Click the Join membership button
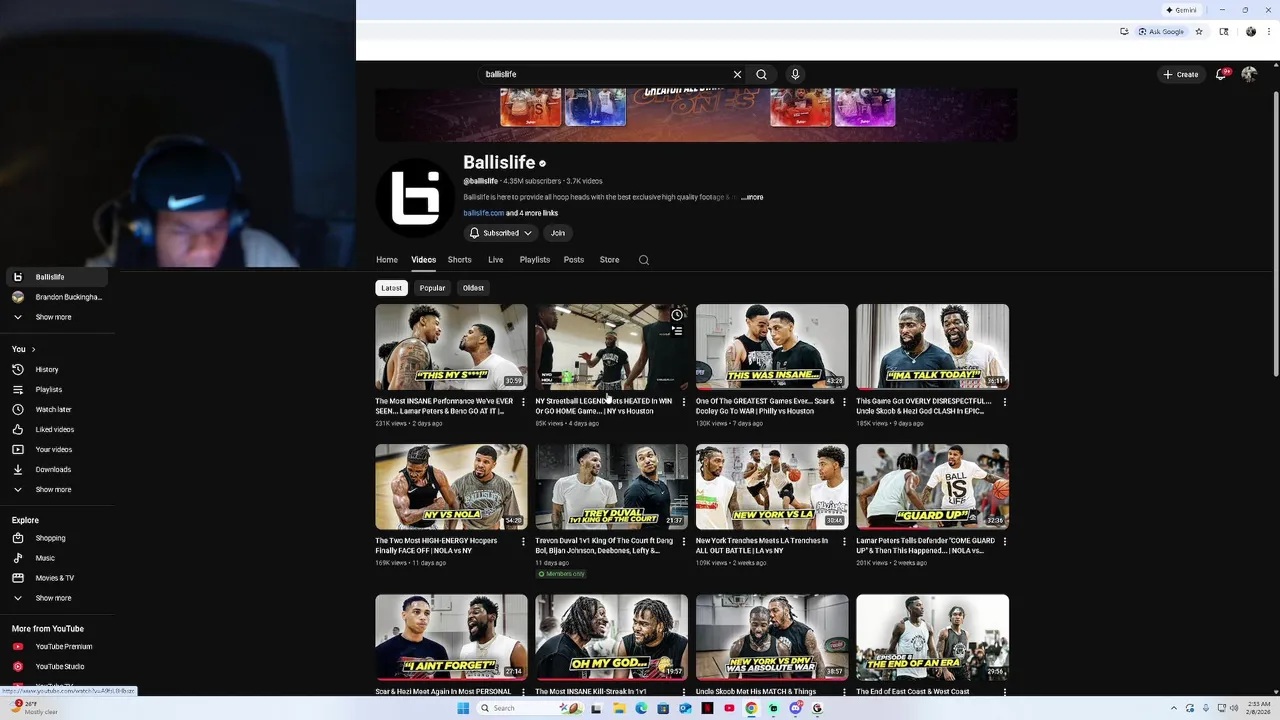 click(x=558, y=233)
